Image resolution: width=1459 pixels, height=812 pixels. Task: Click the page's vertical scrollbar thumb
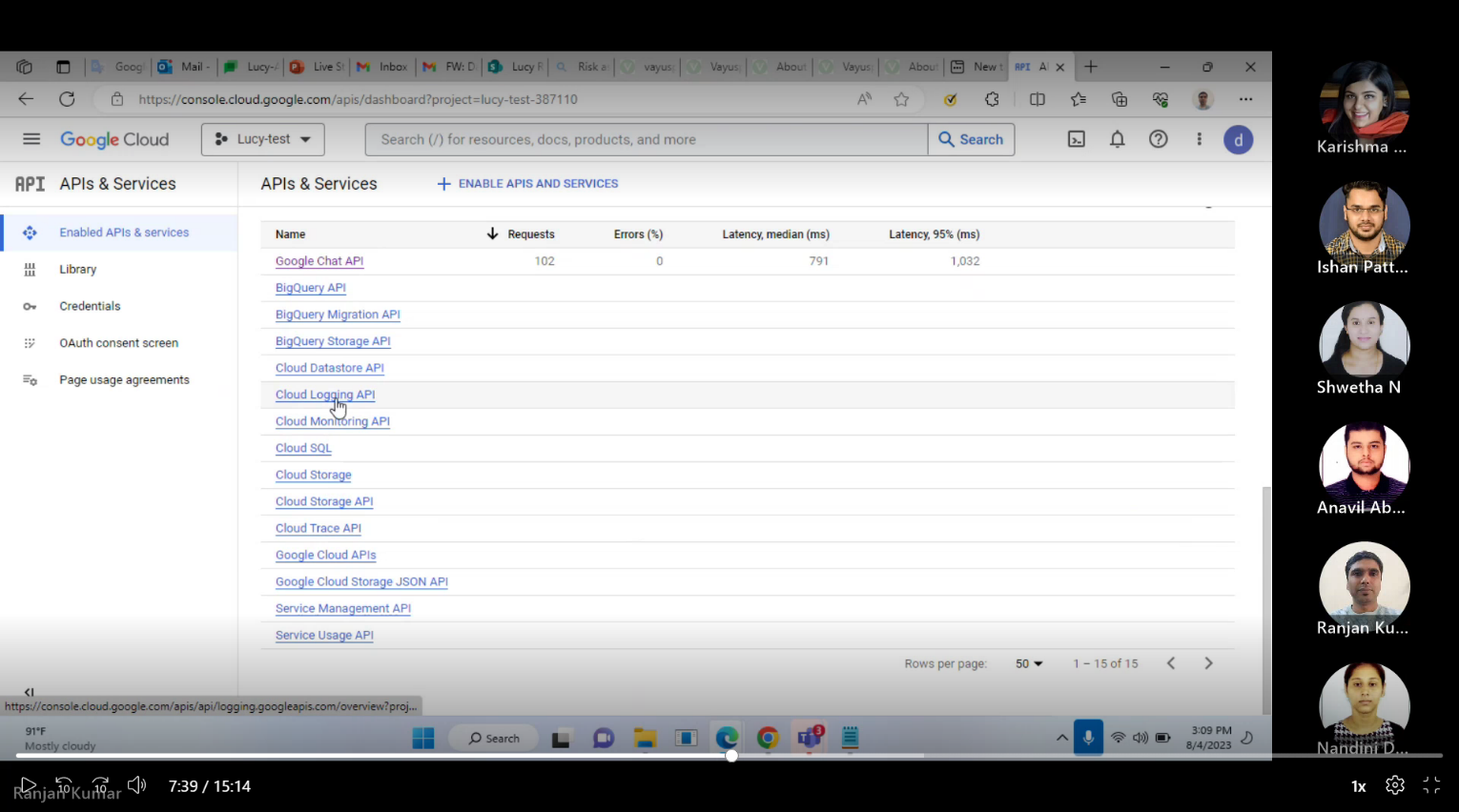1266,599
